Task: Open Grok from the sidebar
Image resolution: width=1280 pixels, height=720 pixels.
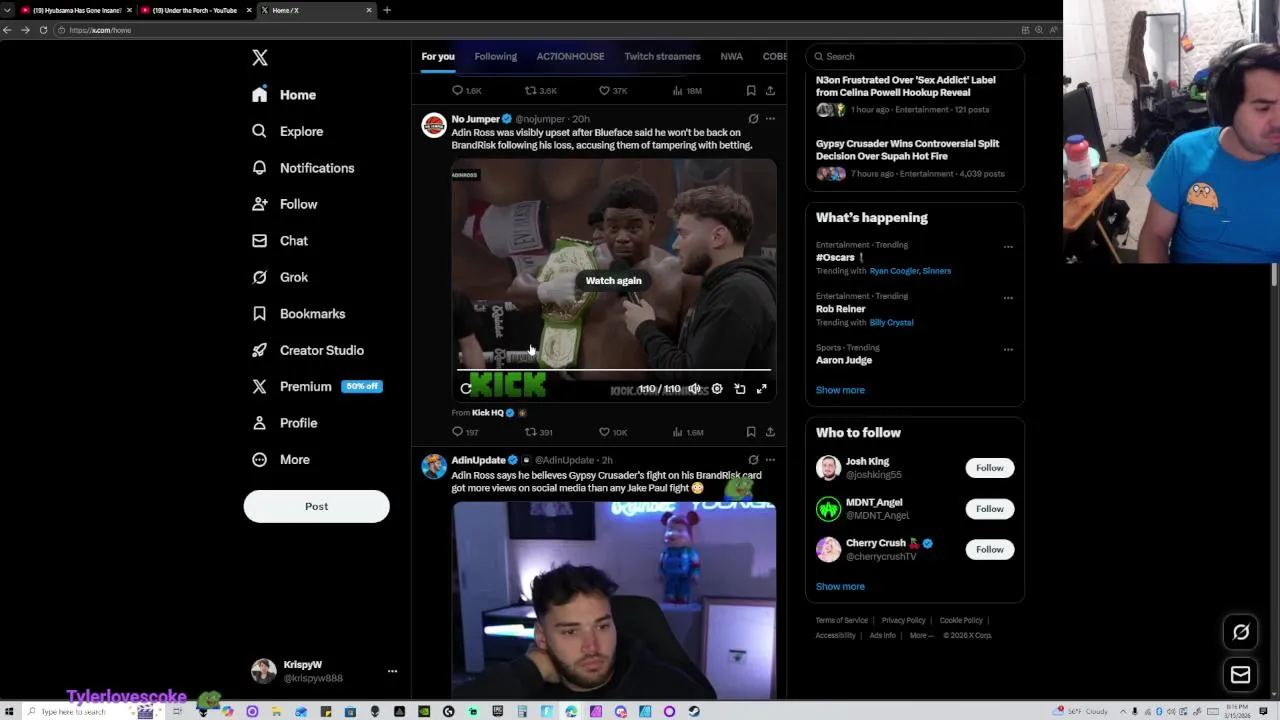Action: (280, 277)
